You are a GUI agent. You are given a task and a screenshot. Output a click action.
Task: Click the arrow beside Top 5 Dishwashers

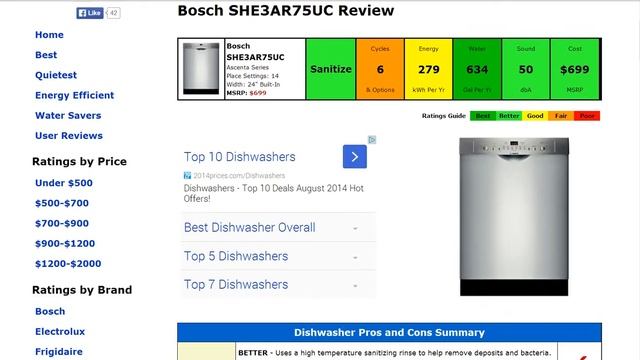click(355, 258)
